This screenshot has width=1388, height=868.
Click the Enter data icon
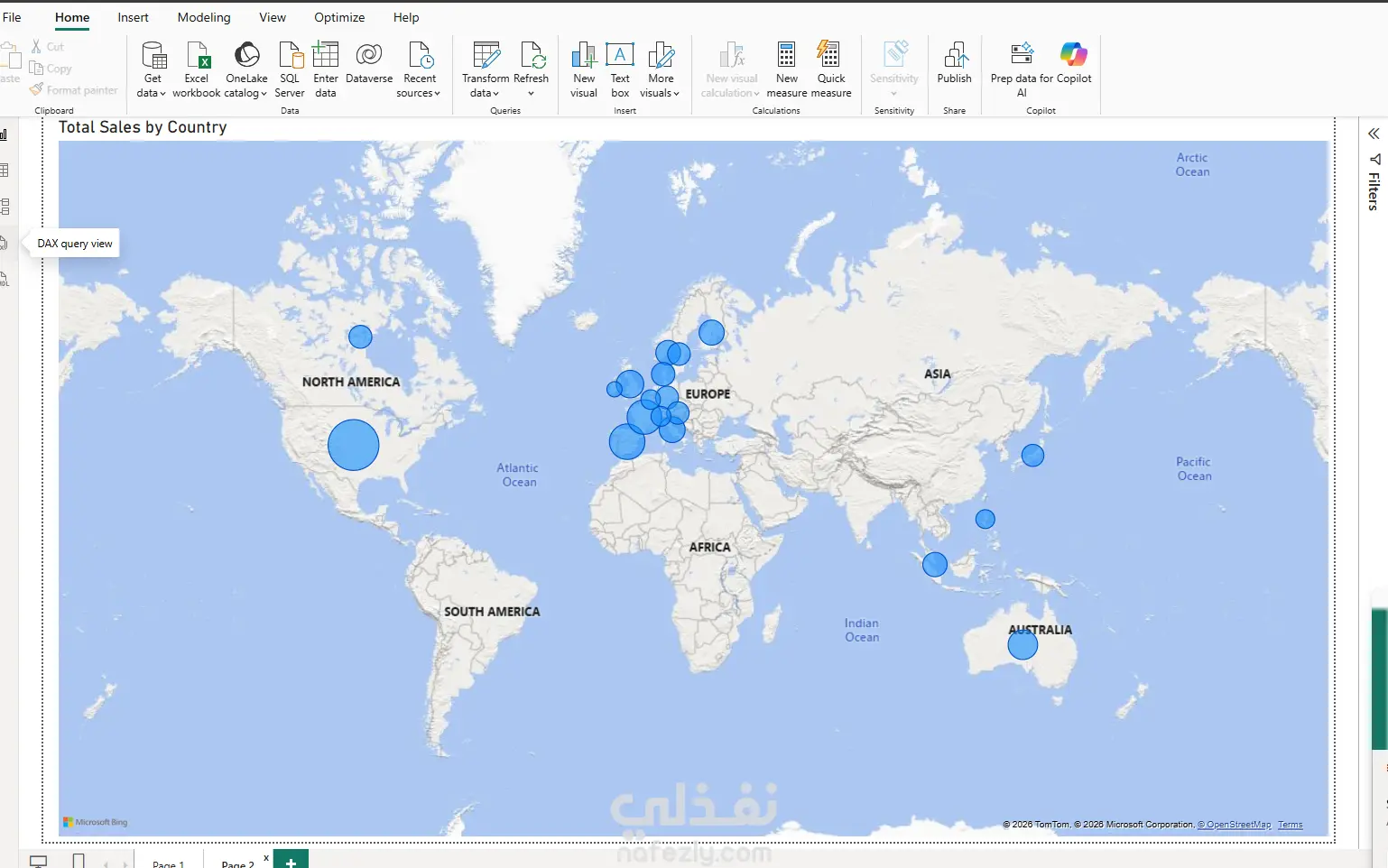click(x=326, y=55)
